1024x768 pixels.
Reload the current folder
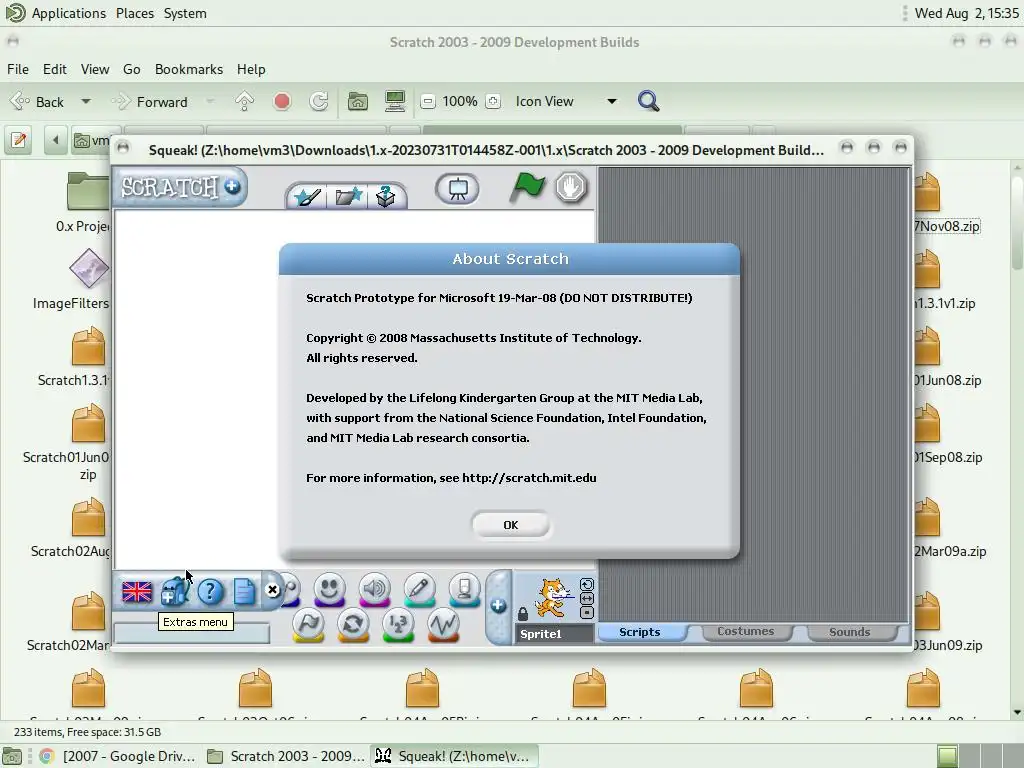319,101
